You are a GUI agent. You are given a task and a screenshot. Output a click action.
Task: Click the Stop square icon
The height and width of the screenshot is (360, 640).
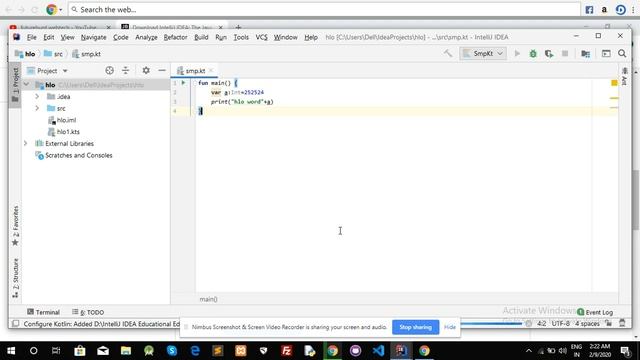[x=565, y=53]
